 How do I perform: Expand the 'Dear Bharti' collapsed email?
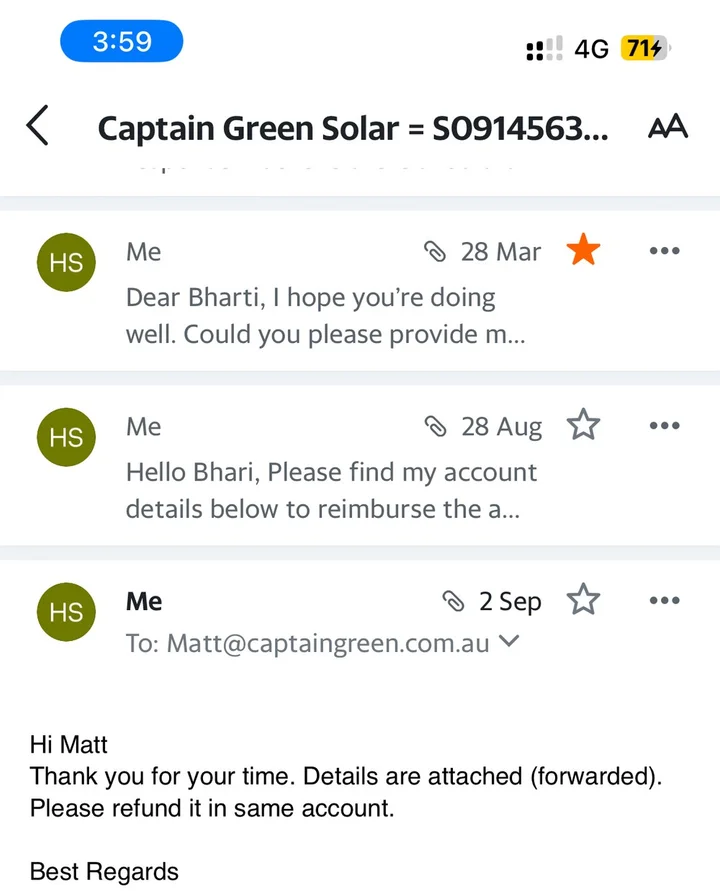pos(360,290)
